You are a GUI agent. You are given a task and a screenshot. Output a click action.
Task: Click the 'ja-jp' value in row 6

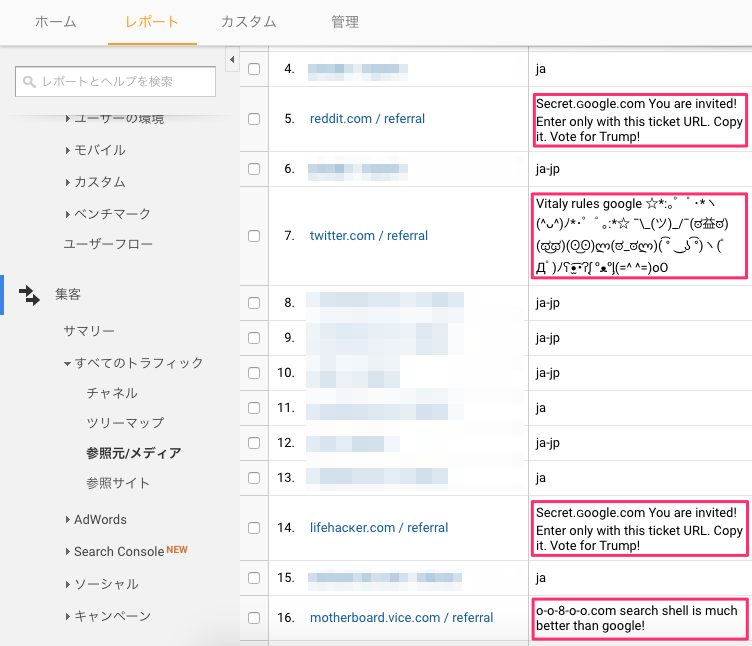tap(548, 169)
